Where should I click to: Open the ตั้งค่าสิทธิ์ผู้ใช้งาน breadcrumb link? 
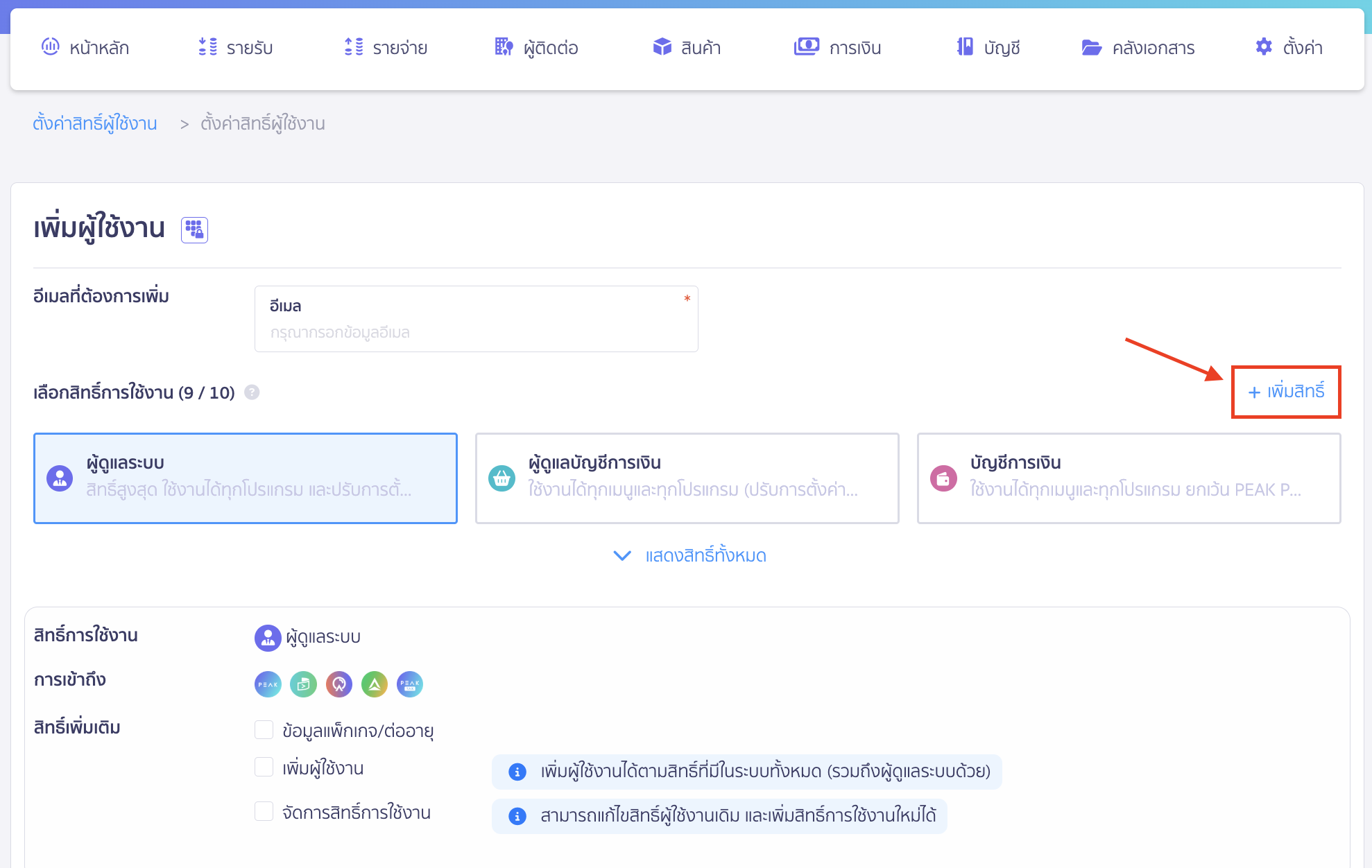tap(96, 123)
